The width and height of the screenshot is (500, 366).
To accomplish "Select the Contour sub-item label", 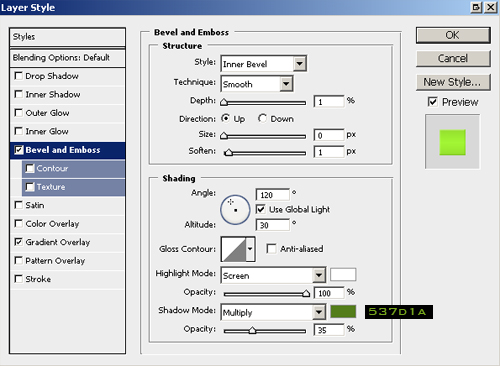I will click(52, 168).
